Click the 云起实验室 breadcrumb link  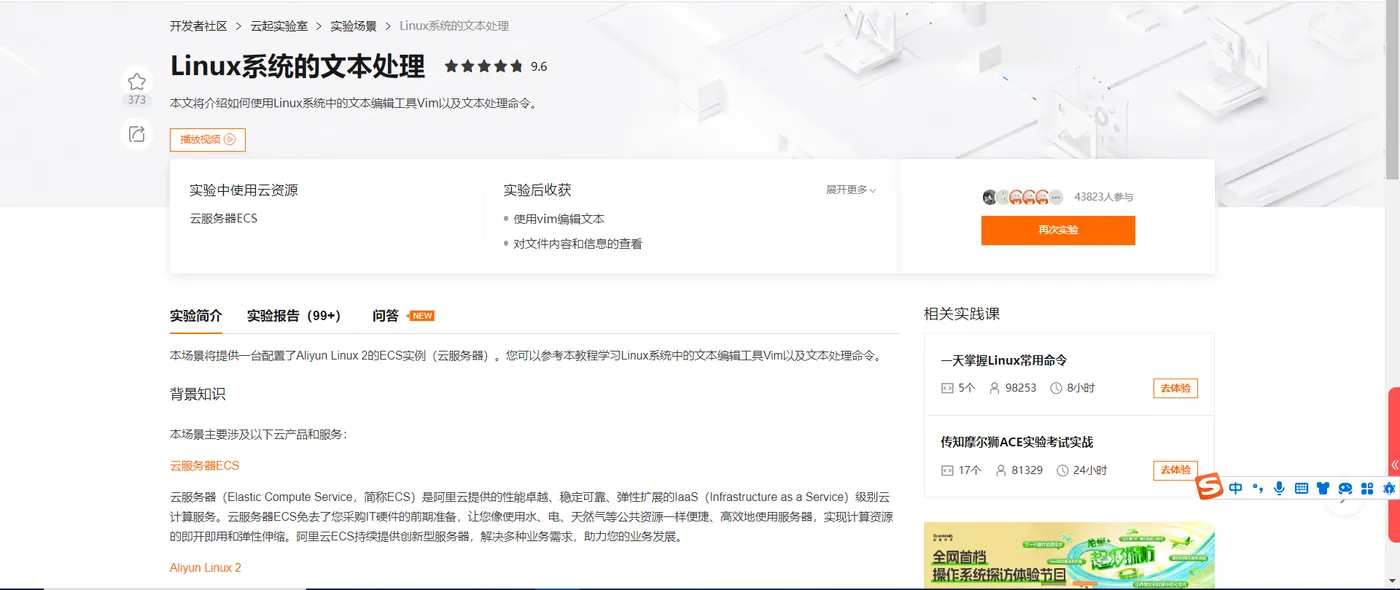pos(279,26)
